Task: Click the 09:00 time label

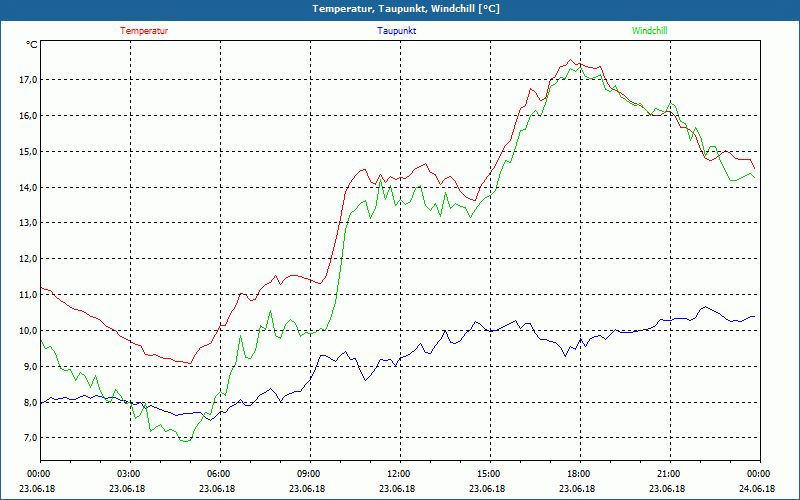Action: [x=310, y=474]
